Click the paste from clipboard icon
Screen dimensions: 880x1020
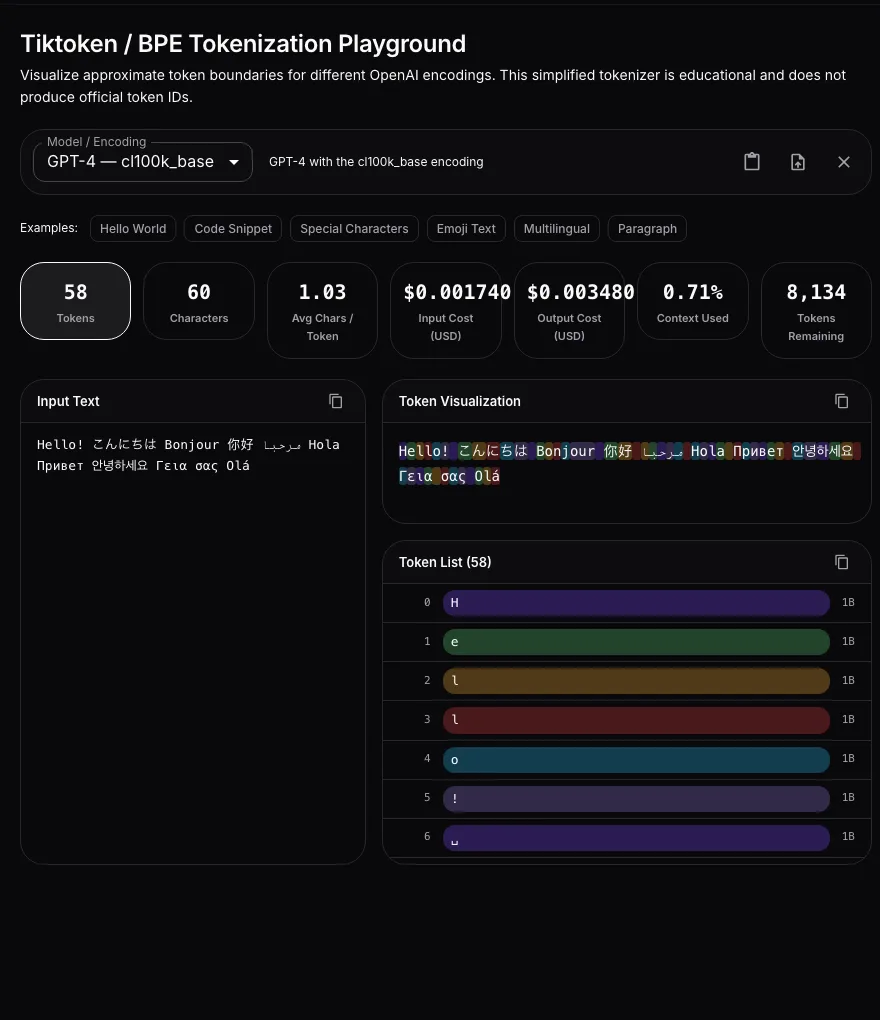(x=752, y=161)
